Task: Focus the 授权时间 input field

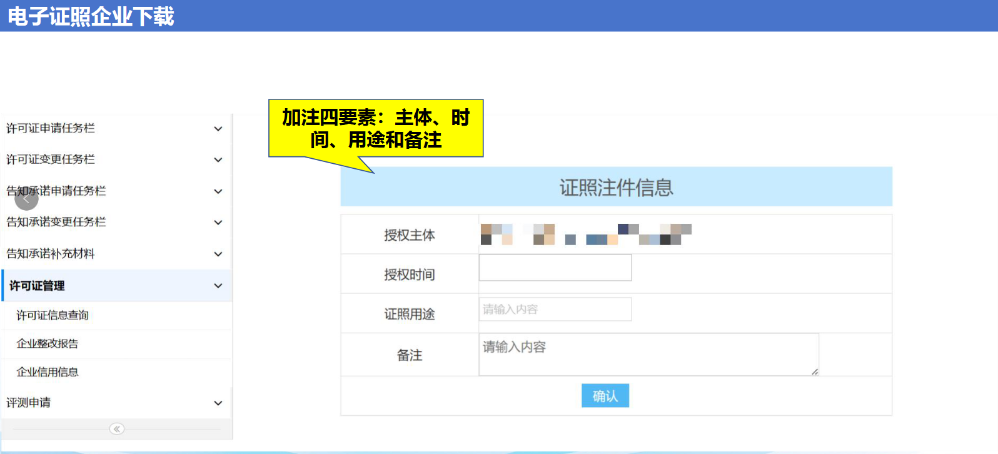Action: click(x=555, y=268)
